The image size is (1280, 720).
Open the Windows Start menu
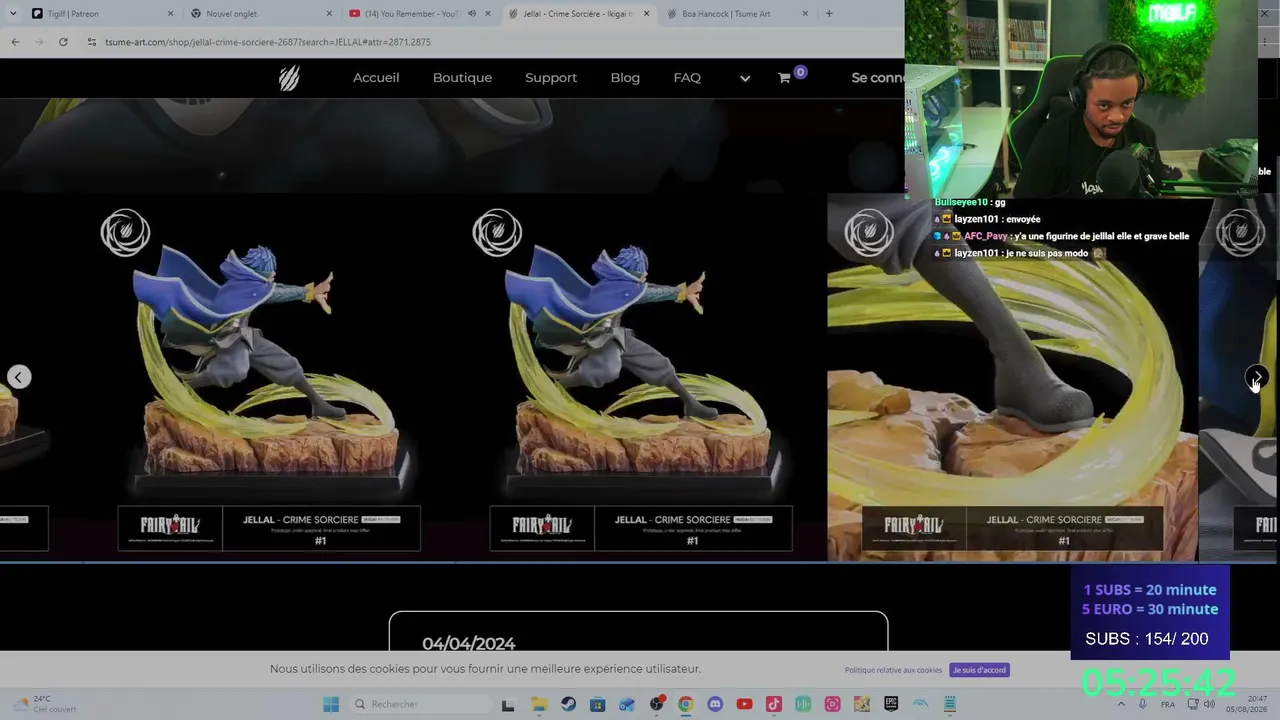click(x=331, y=704)
